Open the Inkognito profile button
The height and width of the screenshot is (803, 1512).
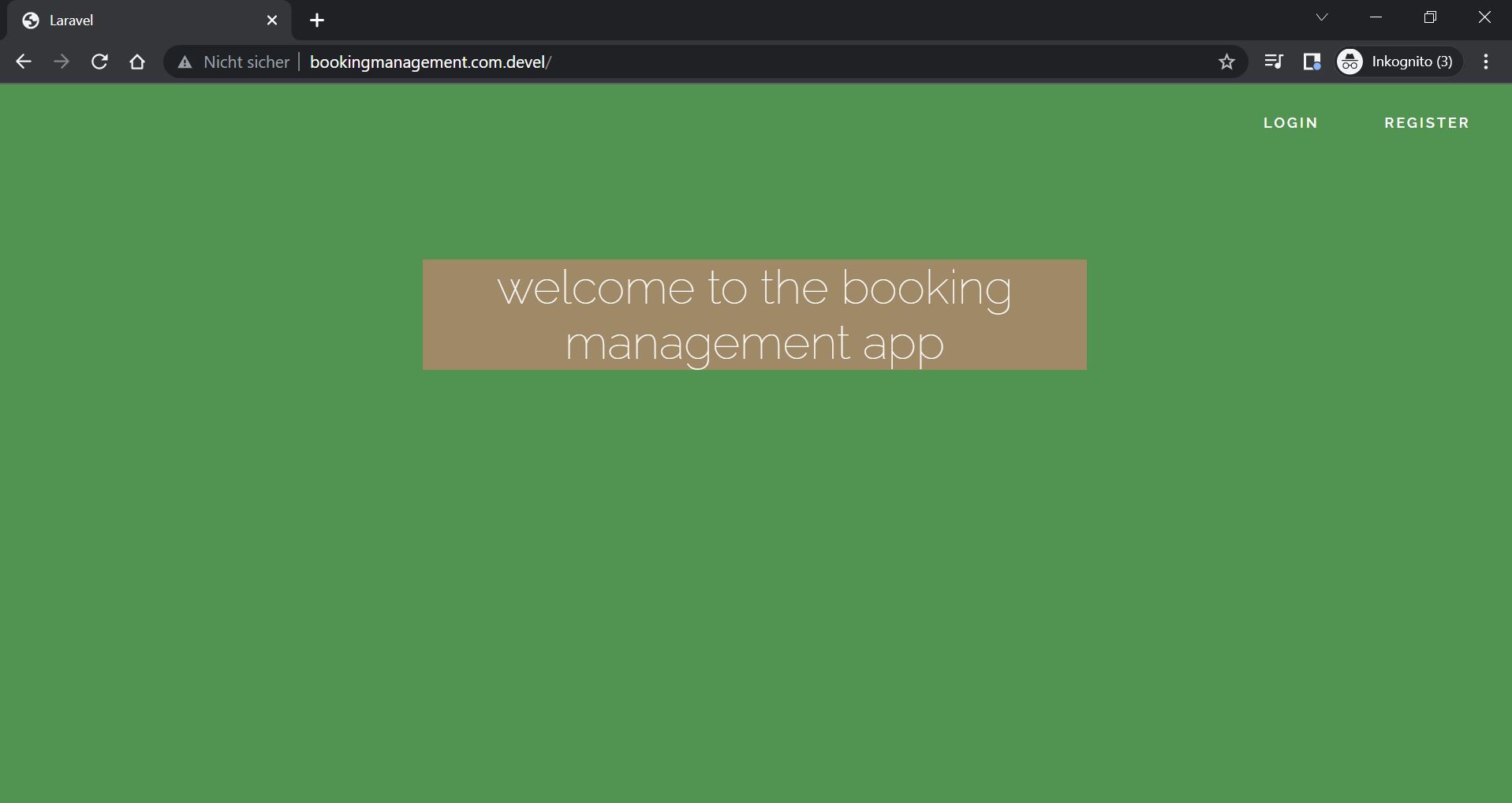click(1398, 62)
